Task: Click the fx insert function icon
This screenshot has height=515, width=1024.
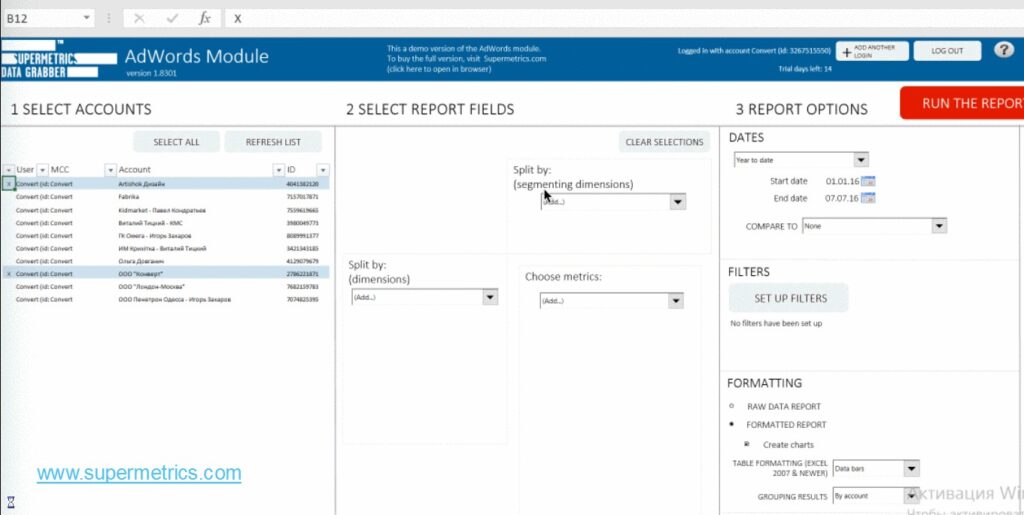Action: (205, 18)
